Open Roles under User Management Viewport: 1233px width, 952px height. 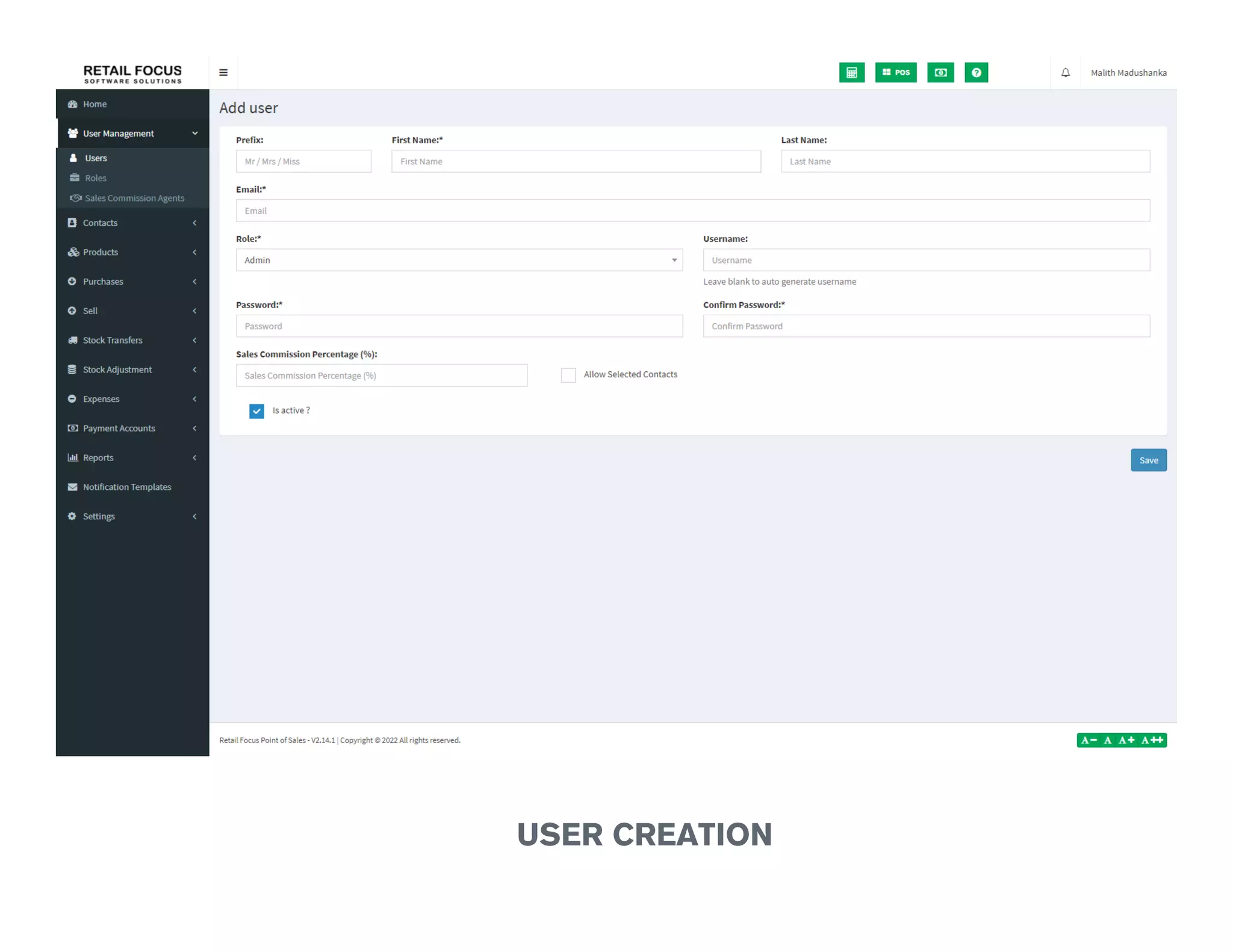pos(96,178)
